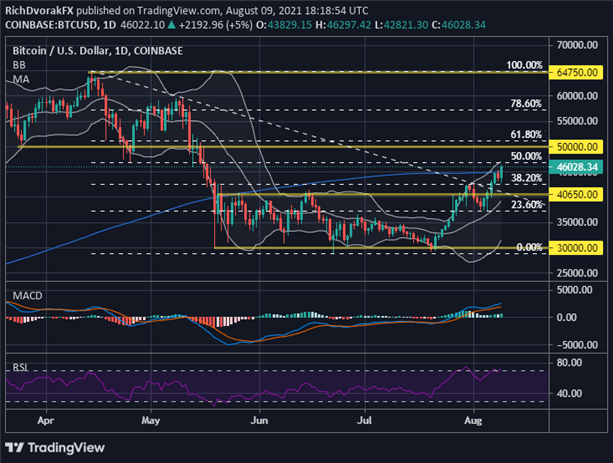Click the May time axis label

point(151,421)
